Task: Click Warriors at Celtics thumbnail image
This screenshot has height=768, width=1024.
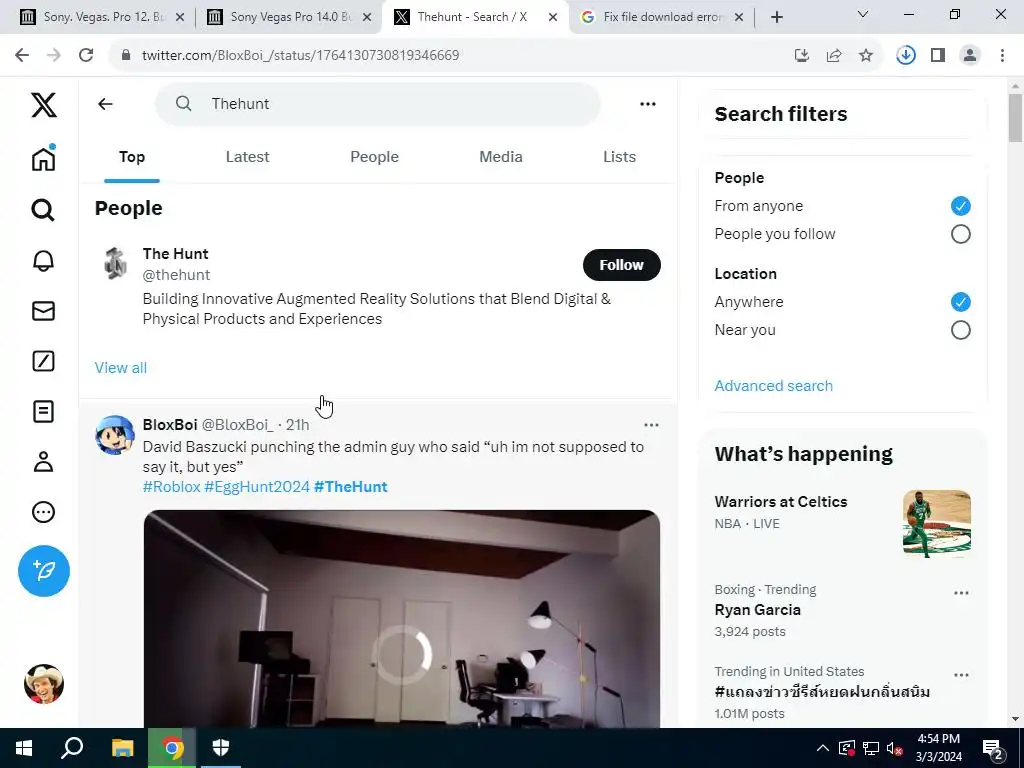Action: pos(936,524)
